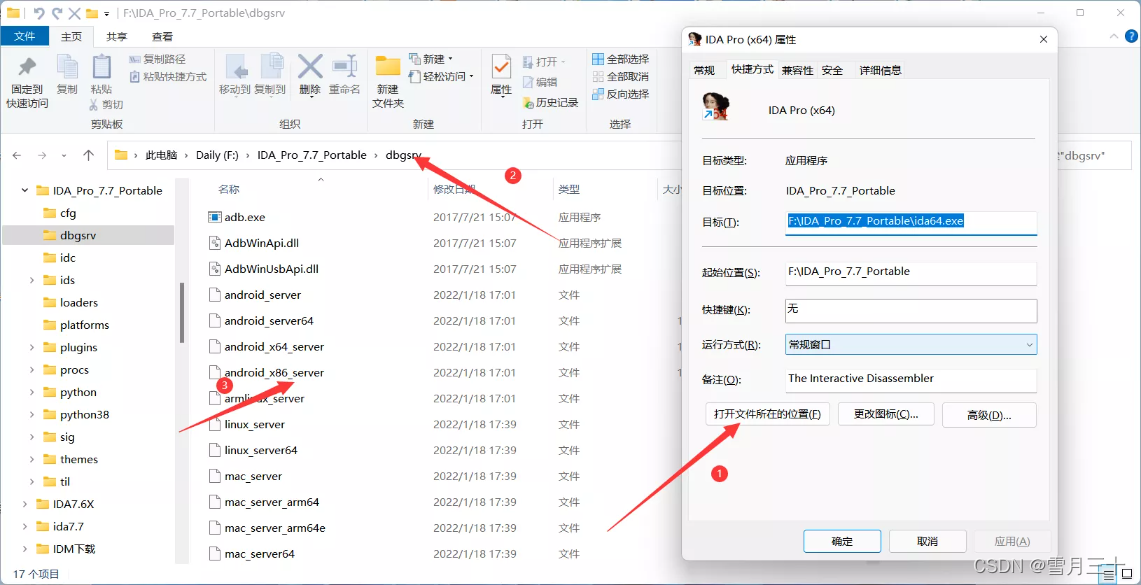Click the Advanced (高级) button
The width and height of the screenshot is (1141, 585).
[990, 415]
